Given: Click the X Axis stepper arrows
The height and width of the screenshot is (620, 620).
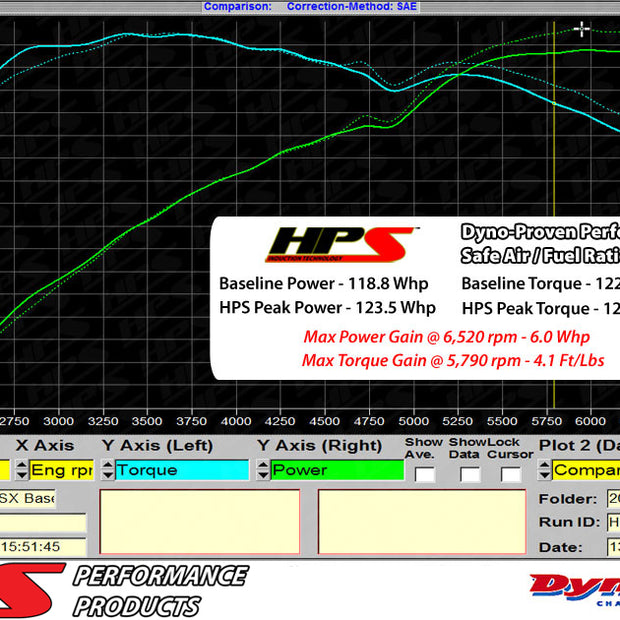Looking at the screenshot, I should coord(22,470).
